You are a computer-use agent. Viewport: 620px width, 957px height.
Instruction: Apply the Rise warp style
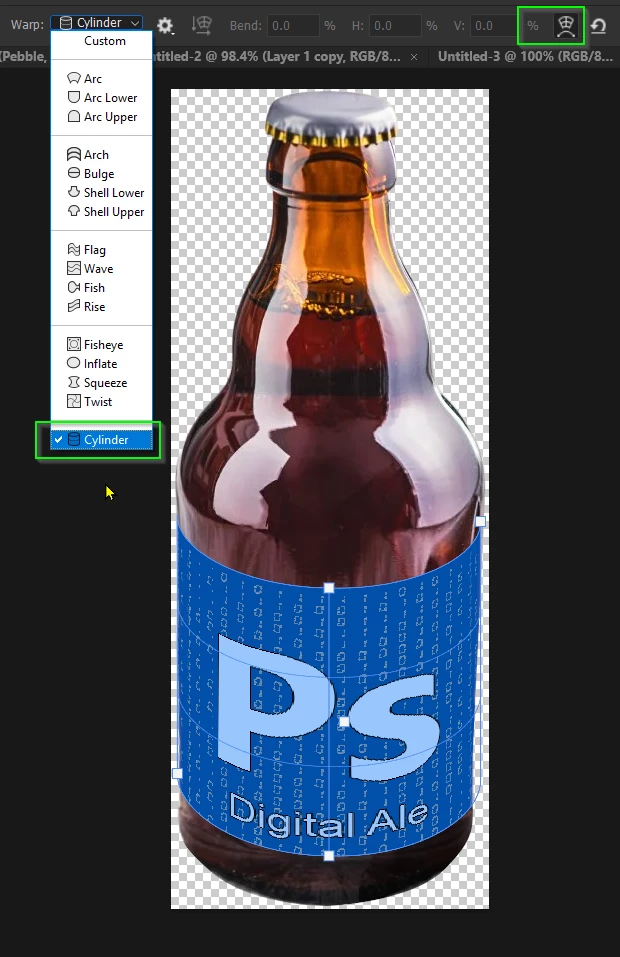click(101, 306)
